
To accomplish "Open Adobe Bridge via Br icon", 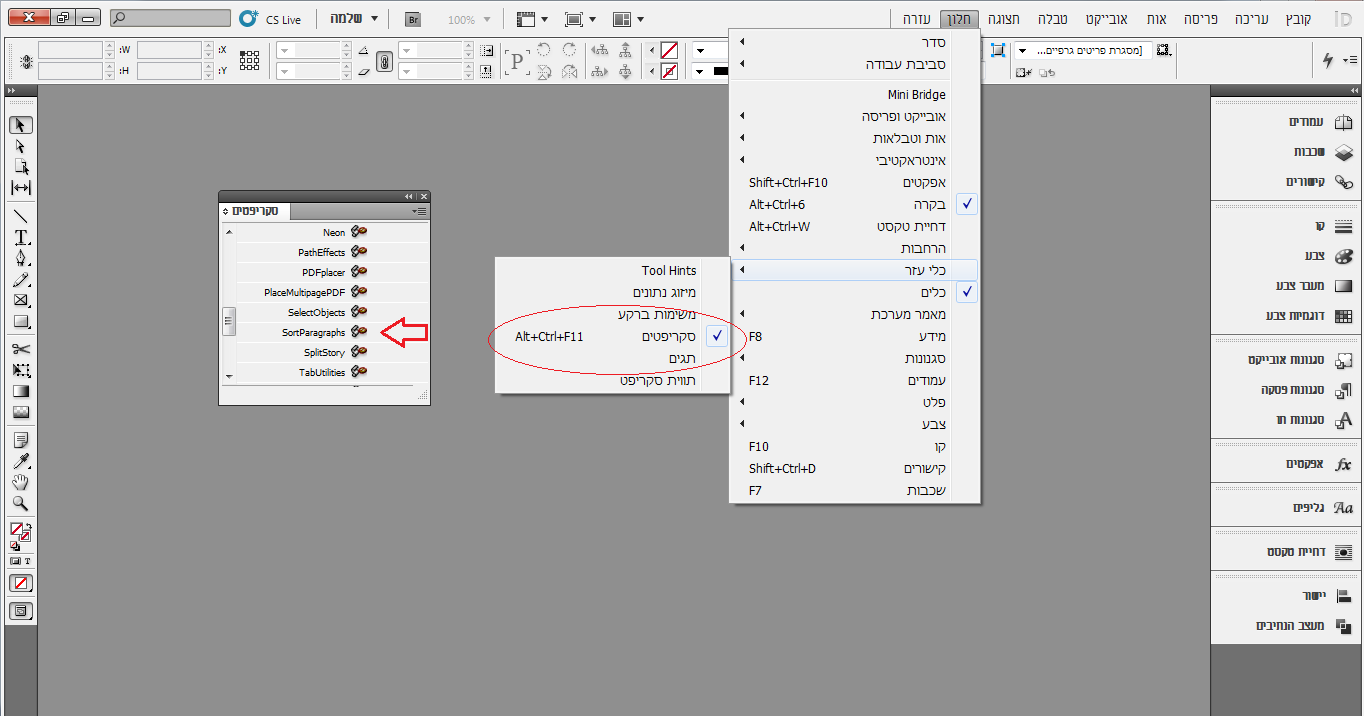I will pos(412,19).
